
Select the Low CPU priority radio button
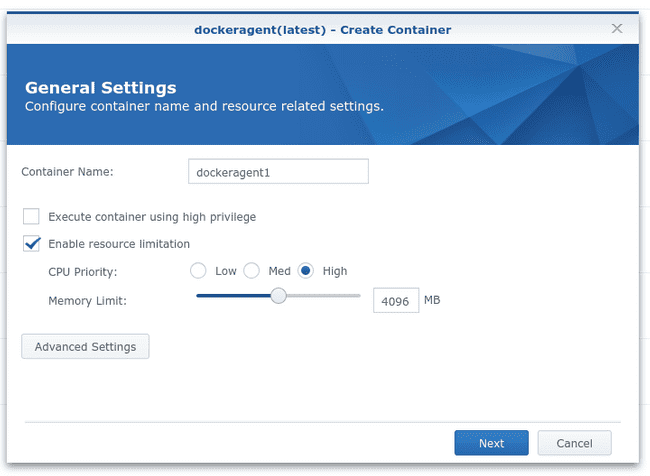(x=198, y=271)
